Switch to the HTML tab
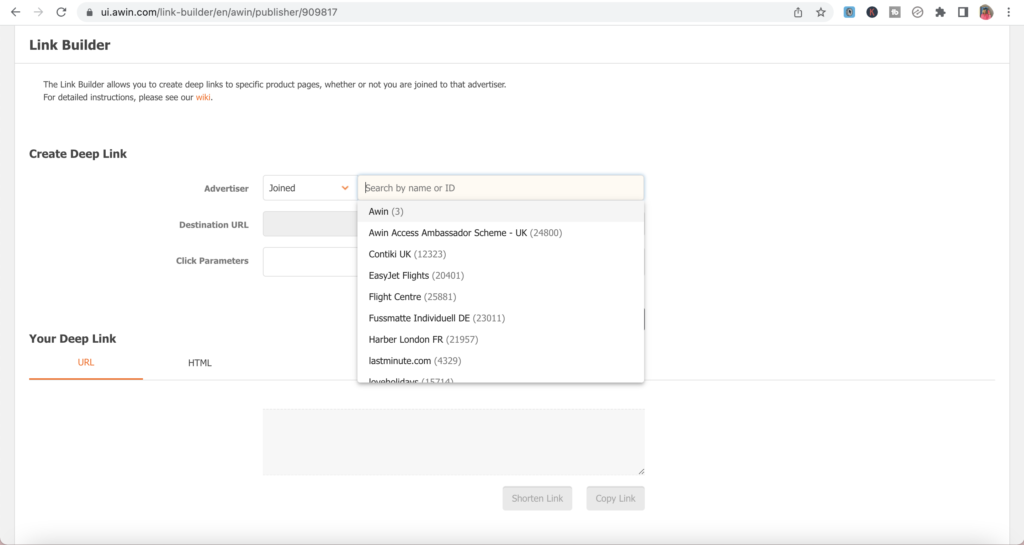The height and width of the screenshot is (545, 1024). tap(200, 363)
